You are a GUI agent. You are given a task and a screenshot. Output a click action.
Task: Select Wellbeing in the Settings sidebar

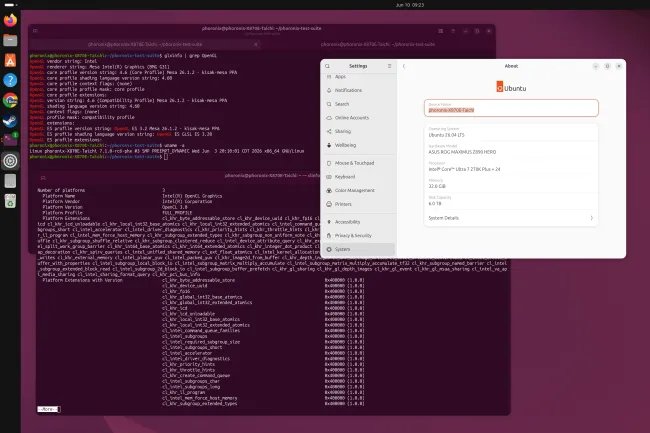(x=359, y=145)
